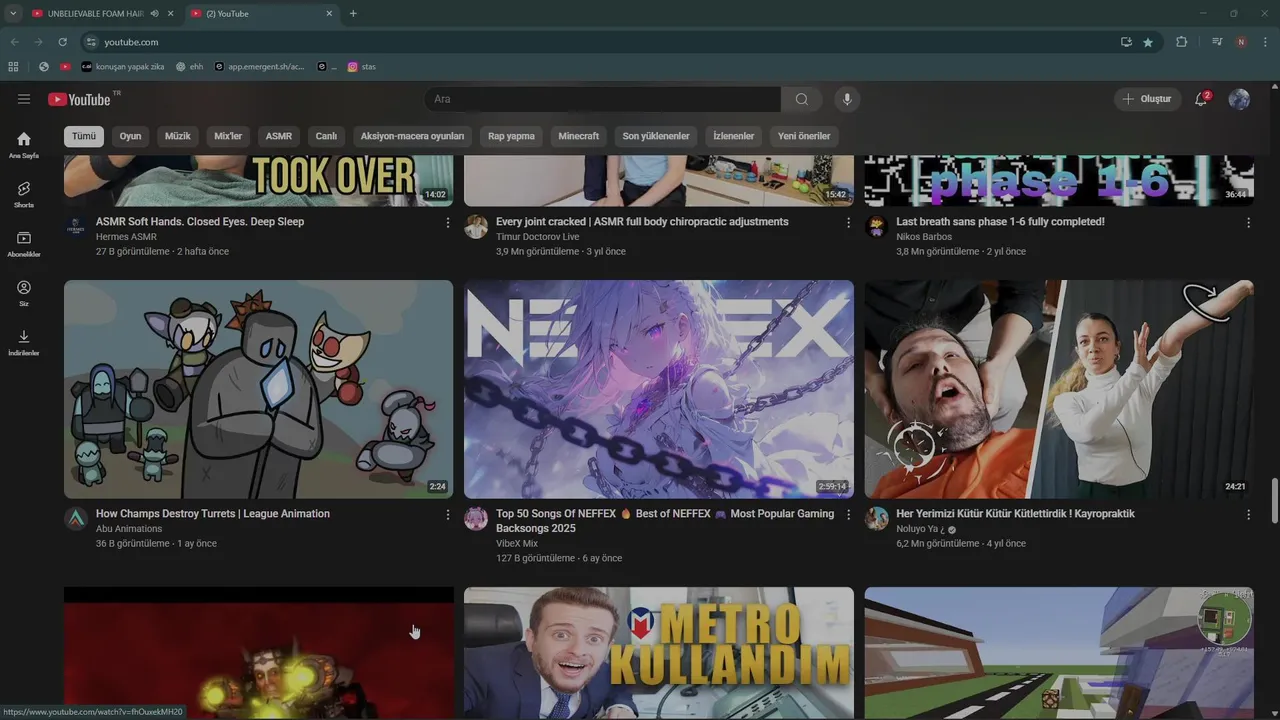This screenshot has width=1280, height=720.
Task: Select the Rap yapma filter chip
Action: click(x=511, y=136)
